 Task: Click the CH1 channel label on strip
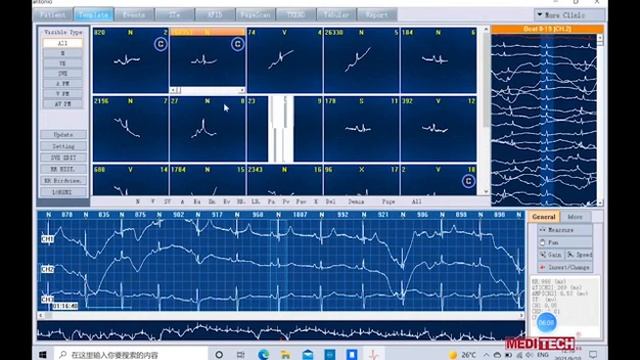[x=47, y=239]
